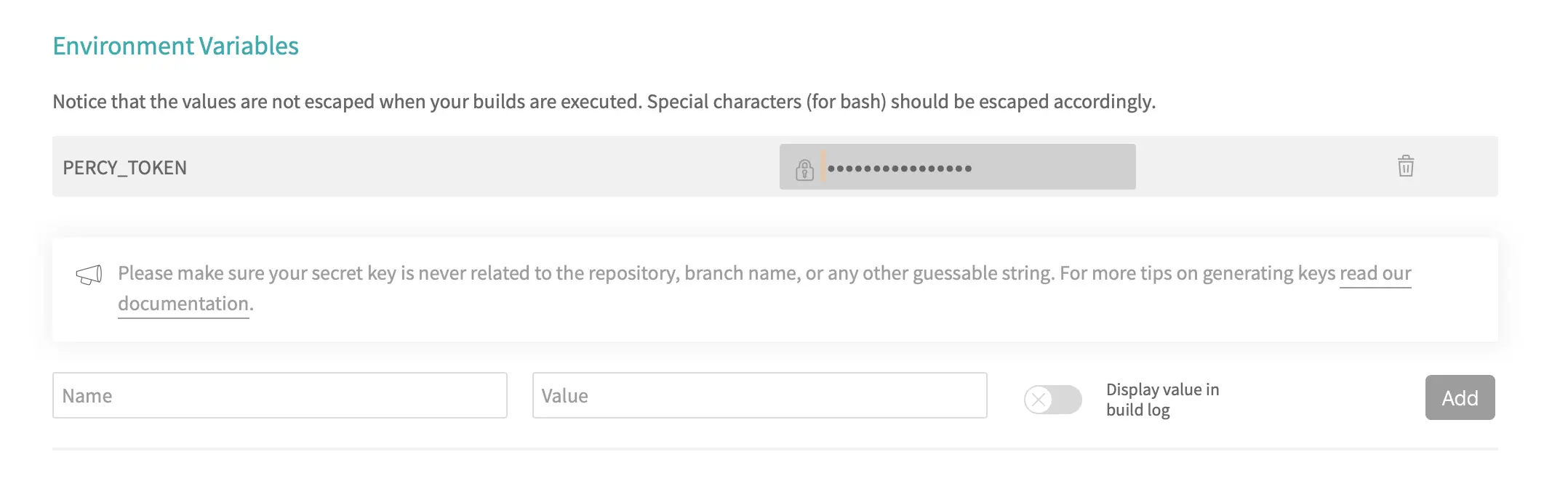
Task: Click the 'For more tips on generating keys' text
Action: (1197, 274)
